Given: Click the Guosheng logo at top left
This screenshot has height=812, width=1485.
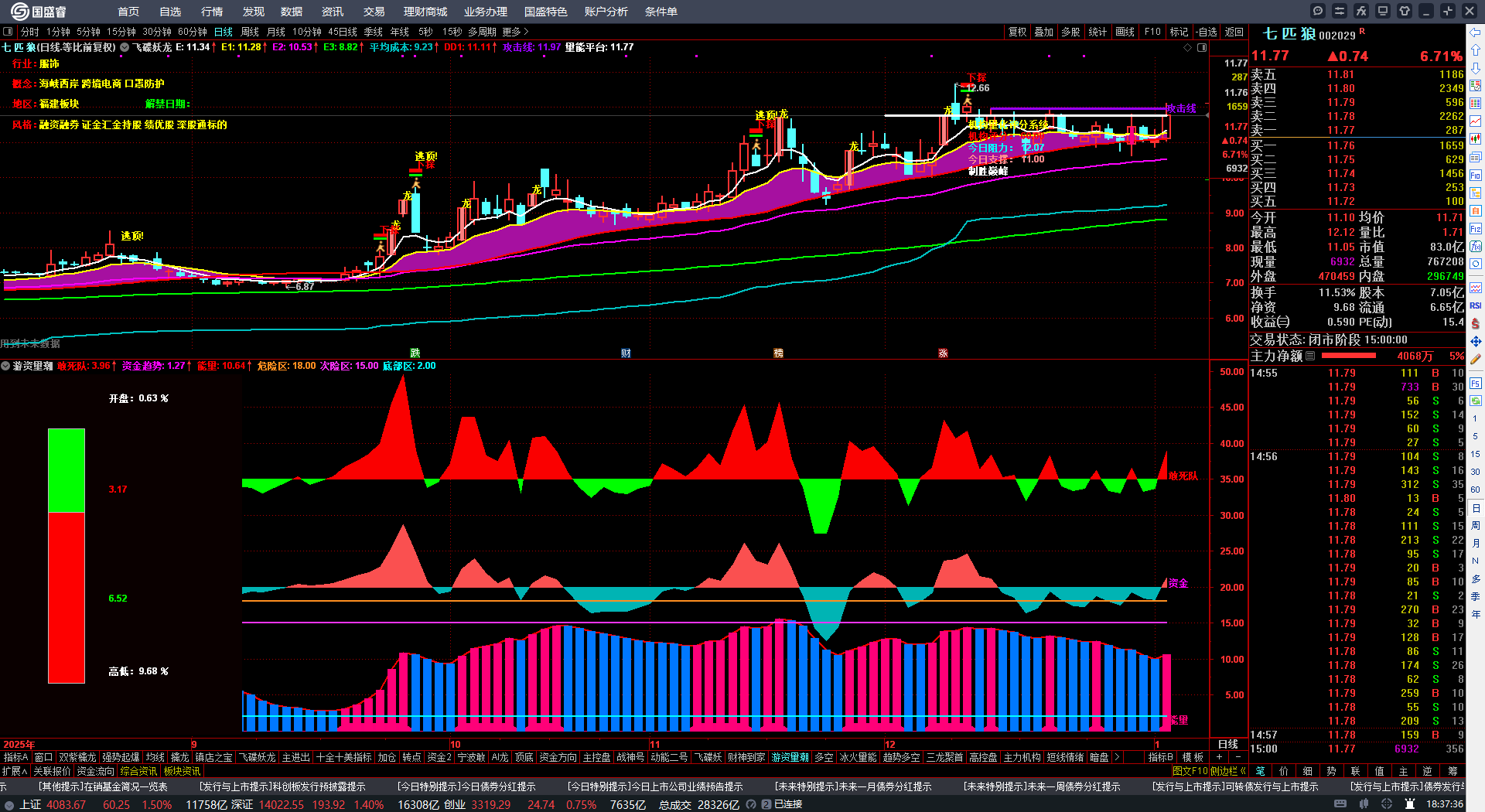Looking at the screenshot, I should [x=38, y=12].
